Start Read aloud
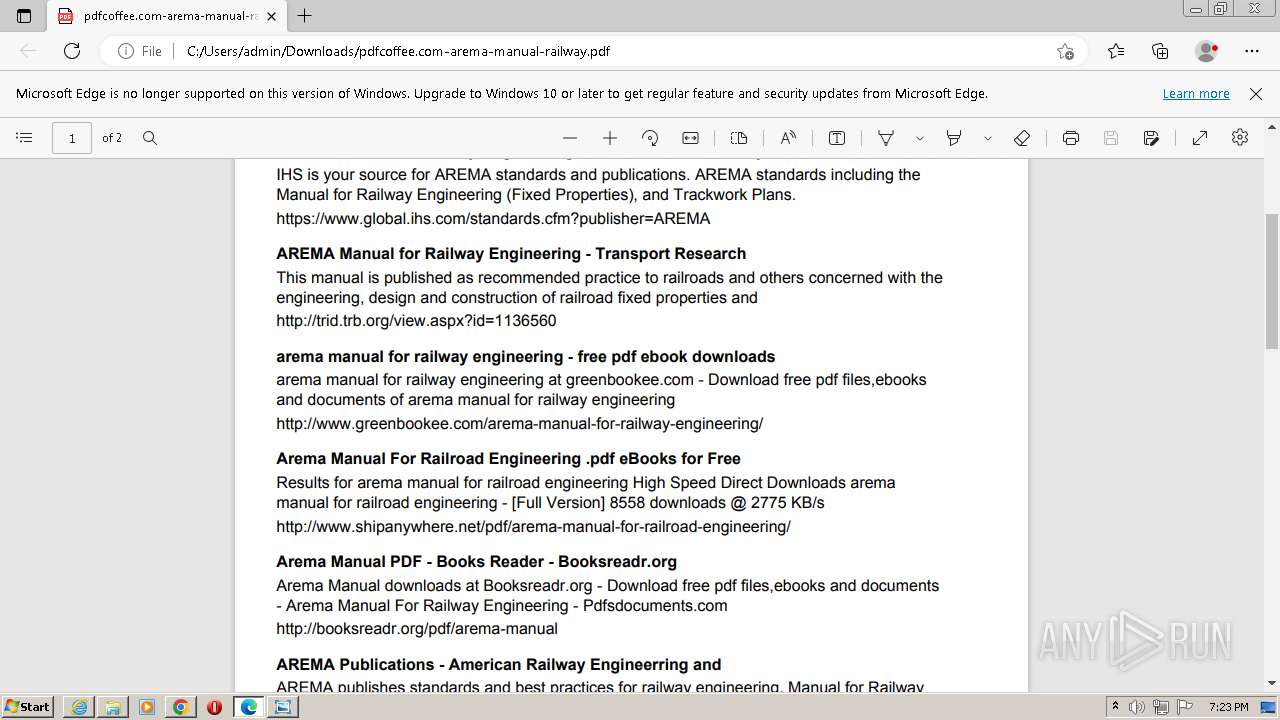This screenshot has height=720, width=1280. coord(788,138)
